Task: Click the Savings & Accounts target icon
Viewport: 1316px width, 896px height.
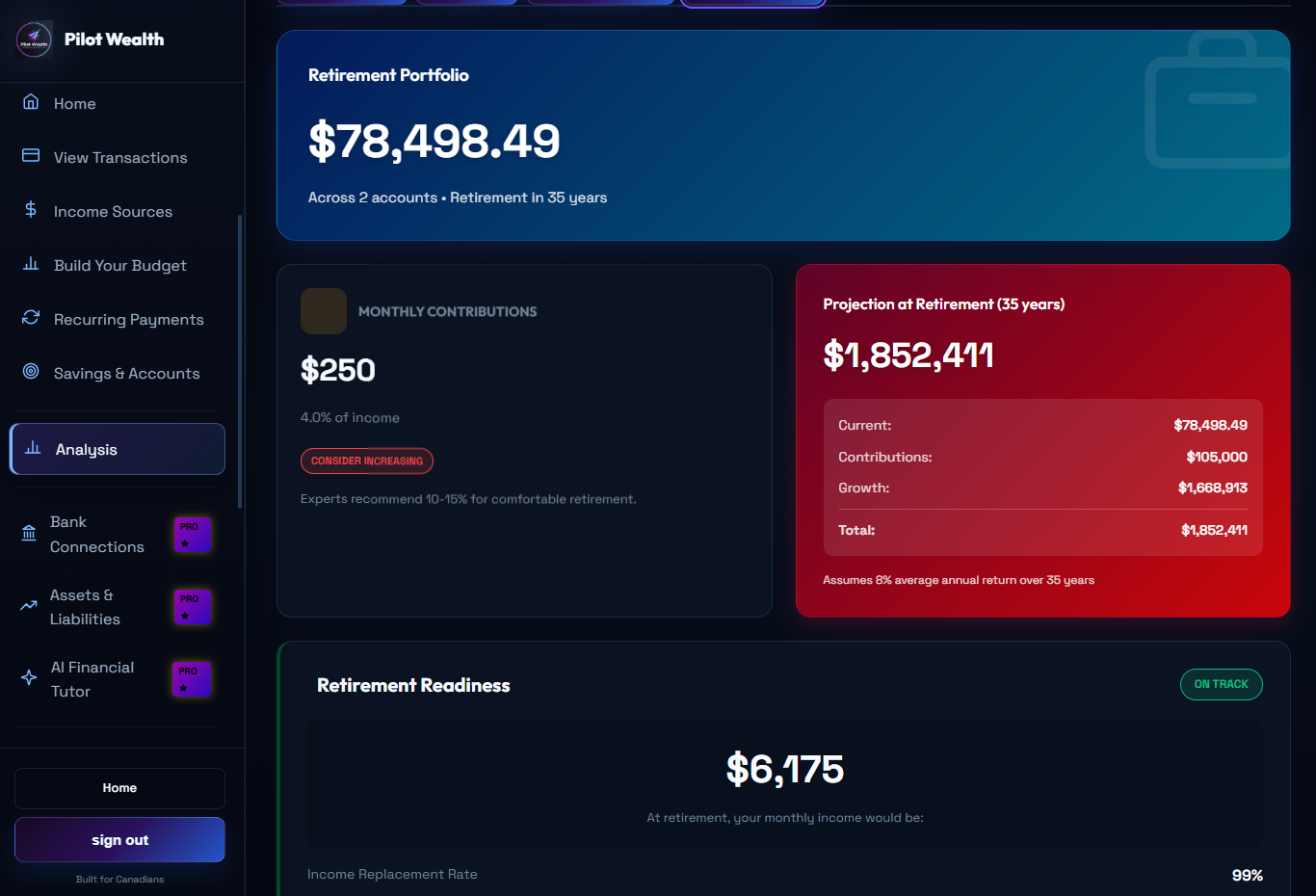Action: [31, 371]
